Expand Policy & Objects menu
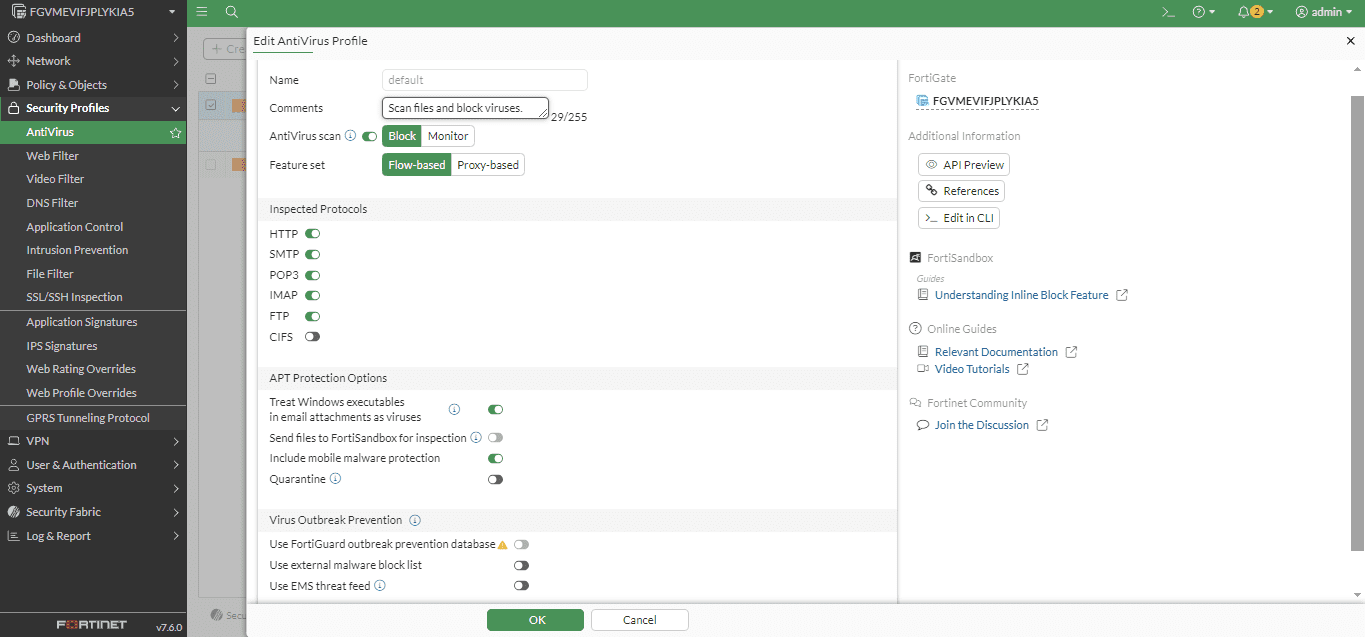This screenshot has height=637, width=1365. tap(93, 85)
